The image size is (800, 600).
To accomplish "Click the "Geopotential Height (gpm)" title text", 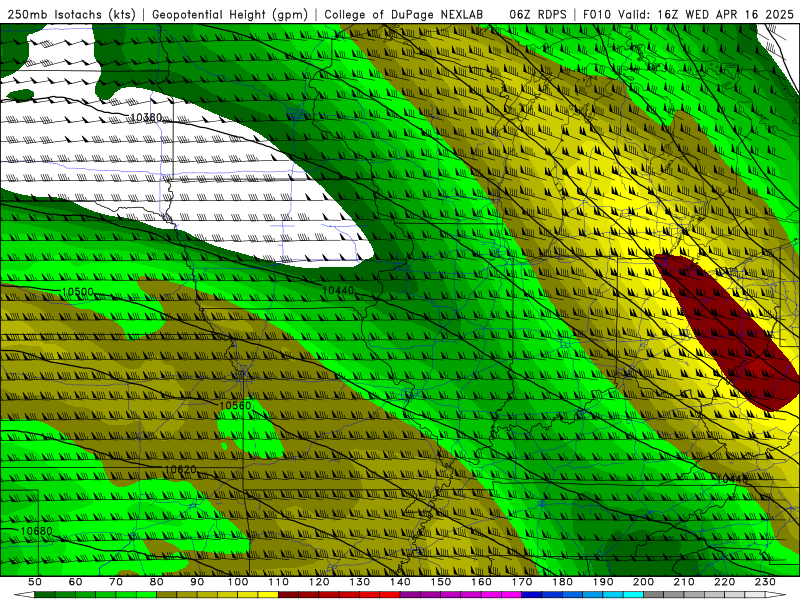I will coord(230,15).
